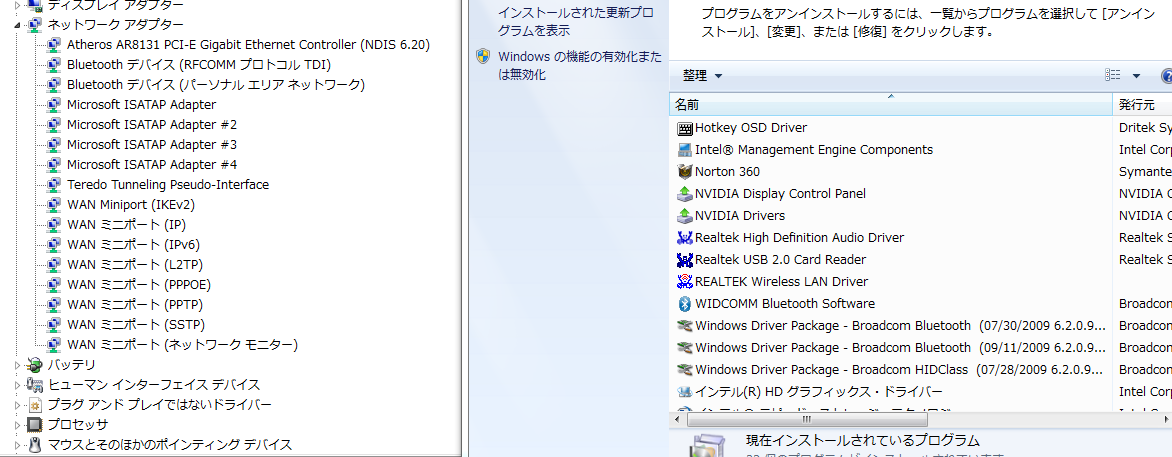Expand ヒューマン インターフェイス デバイス node
This screenshot has width=1172, height=457.
pyautogui.click(x=17, y=385)
